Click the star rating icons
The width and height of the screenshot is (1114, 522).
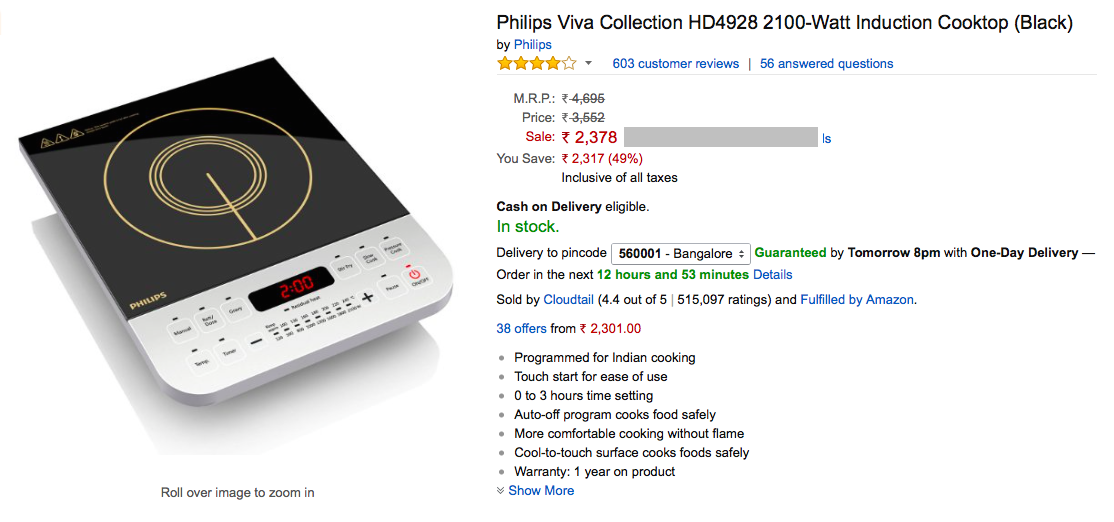537,64
